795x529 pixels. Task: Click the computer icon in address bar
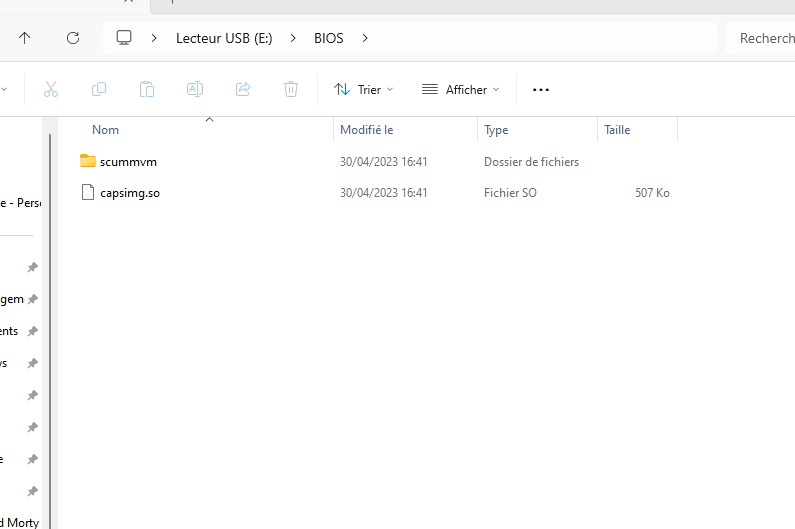pos(124,38)
